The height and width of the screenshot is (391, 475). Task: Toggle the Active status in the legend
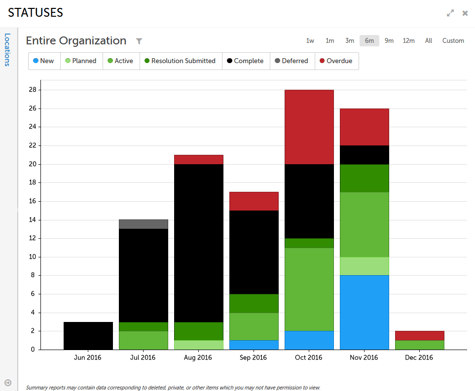(121, 61)
